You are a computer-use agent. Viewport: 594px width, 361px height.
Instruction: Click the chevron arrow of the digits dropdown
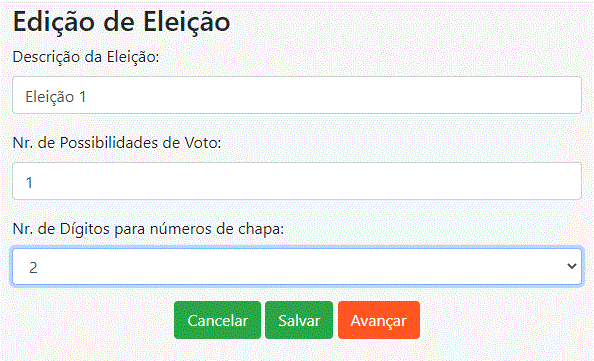(x=571, y=266)
